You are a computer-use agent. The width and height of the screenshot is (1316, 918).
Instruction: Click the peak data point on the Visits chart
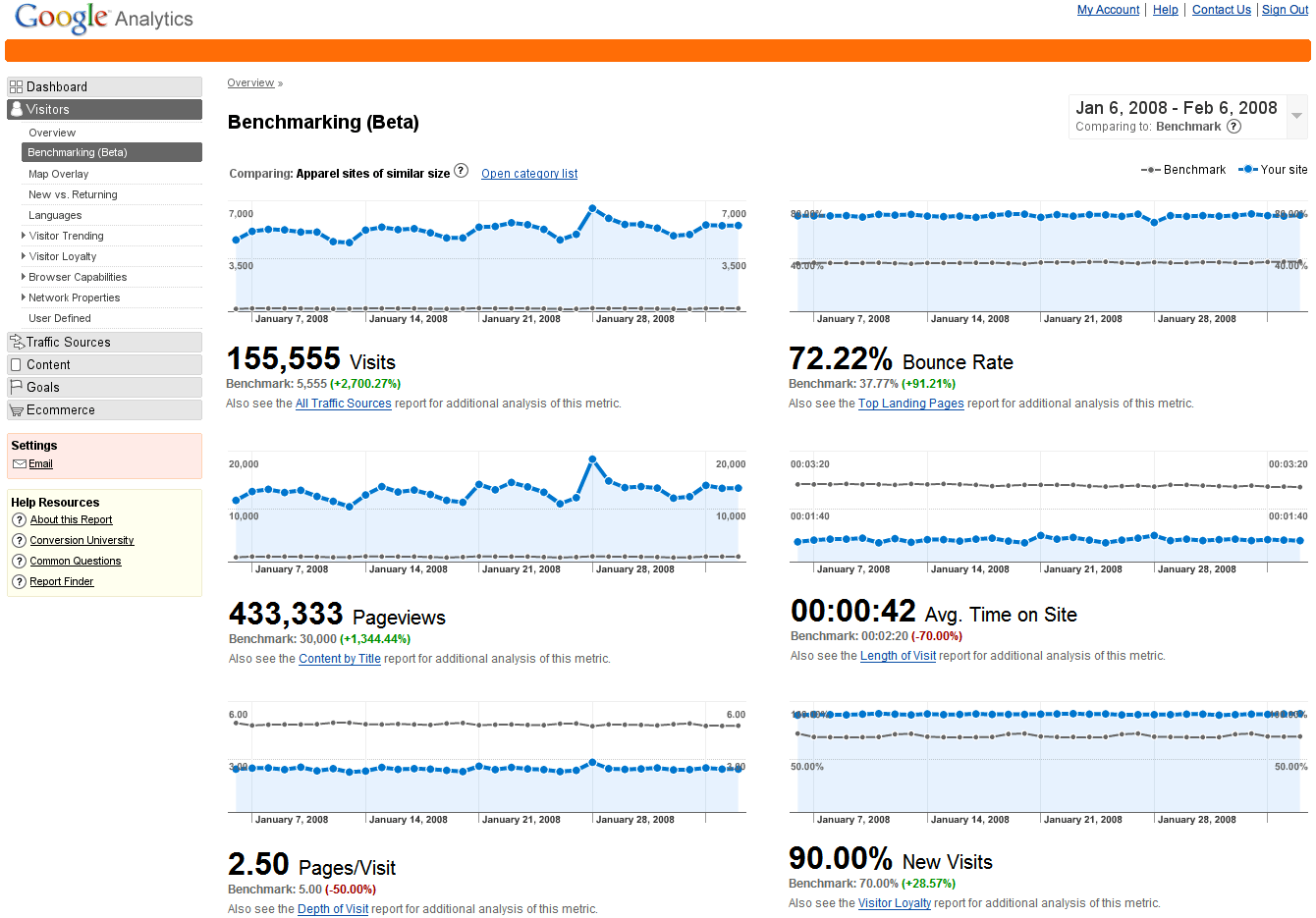pos(592,208)
